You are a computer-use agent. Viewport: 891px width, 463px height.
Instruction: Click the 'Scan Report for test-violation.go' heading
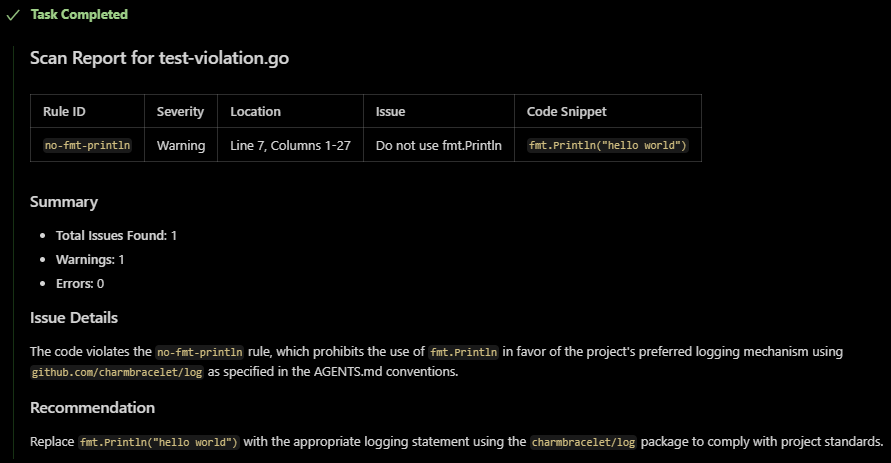point(159,58)
